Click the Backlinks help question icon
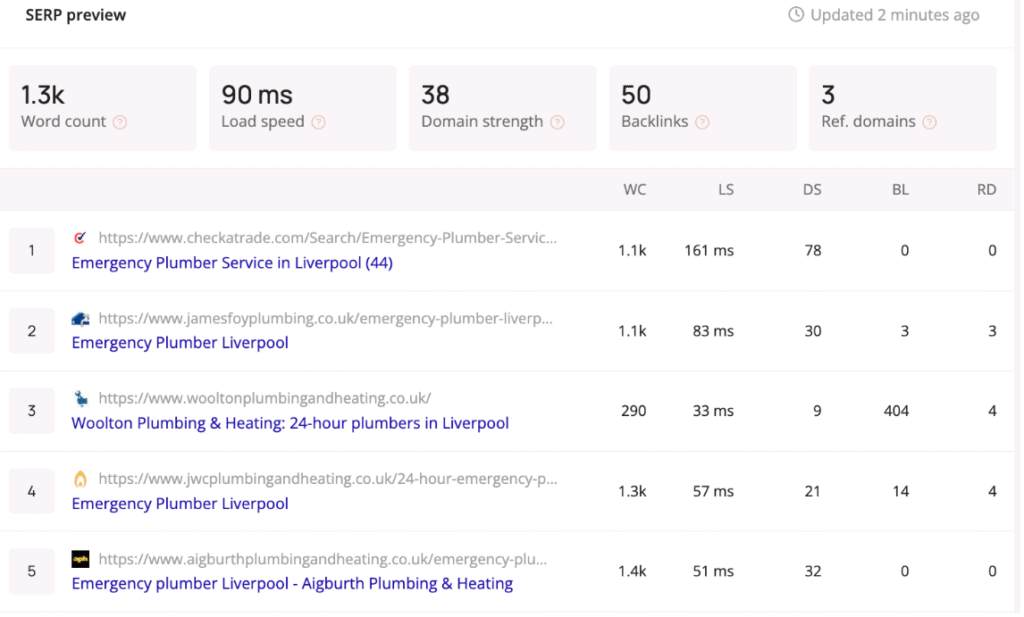This screenshot has height=617, width=1024. [x=702, y=122]
